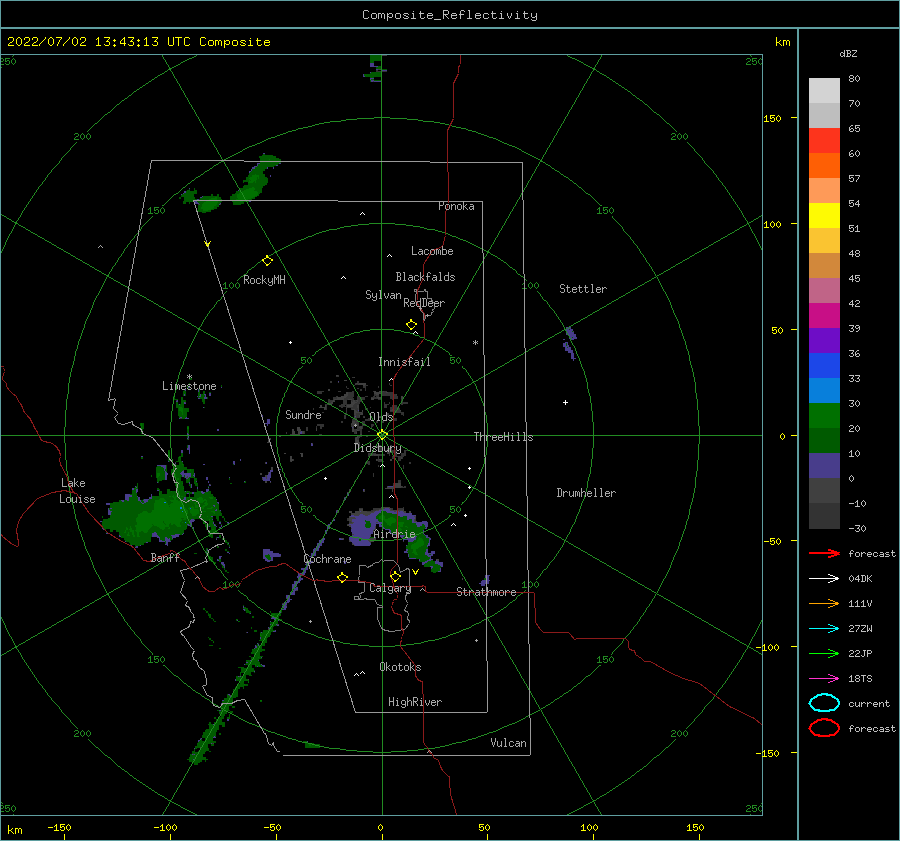
Task: Click the red forecast arrow in legend
Action: (x=824, y=553)
